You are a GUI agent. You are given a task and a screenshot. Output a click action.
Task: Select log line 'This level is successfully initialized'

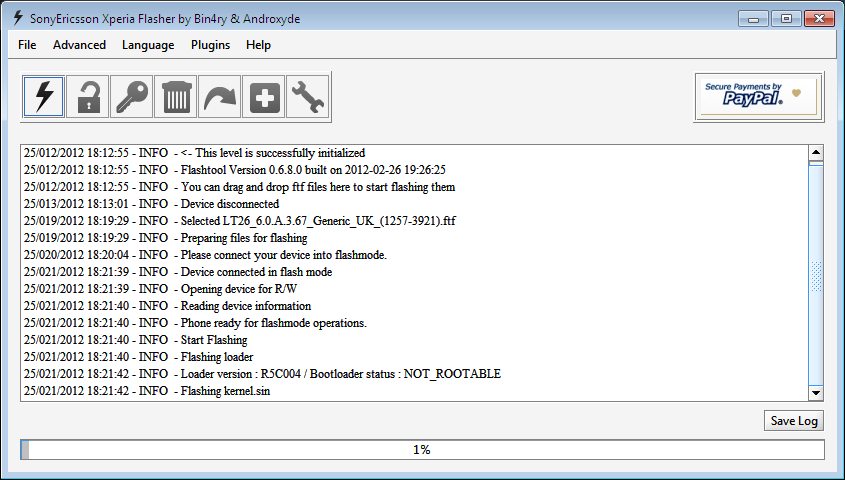[x=195, y=153]
